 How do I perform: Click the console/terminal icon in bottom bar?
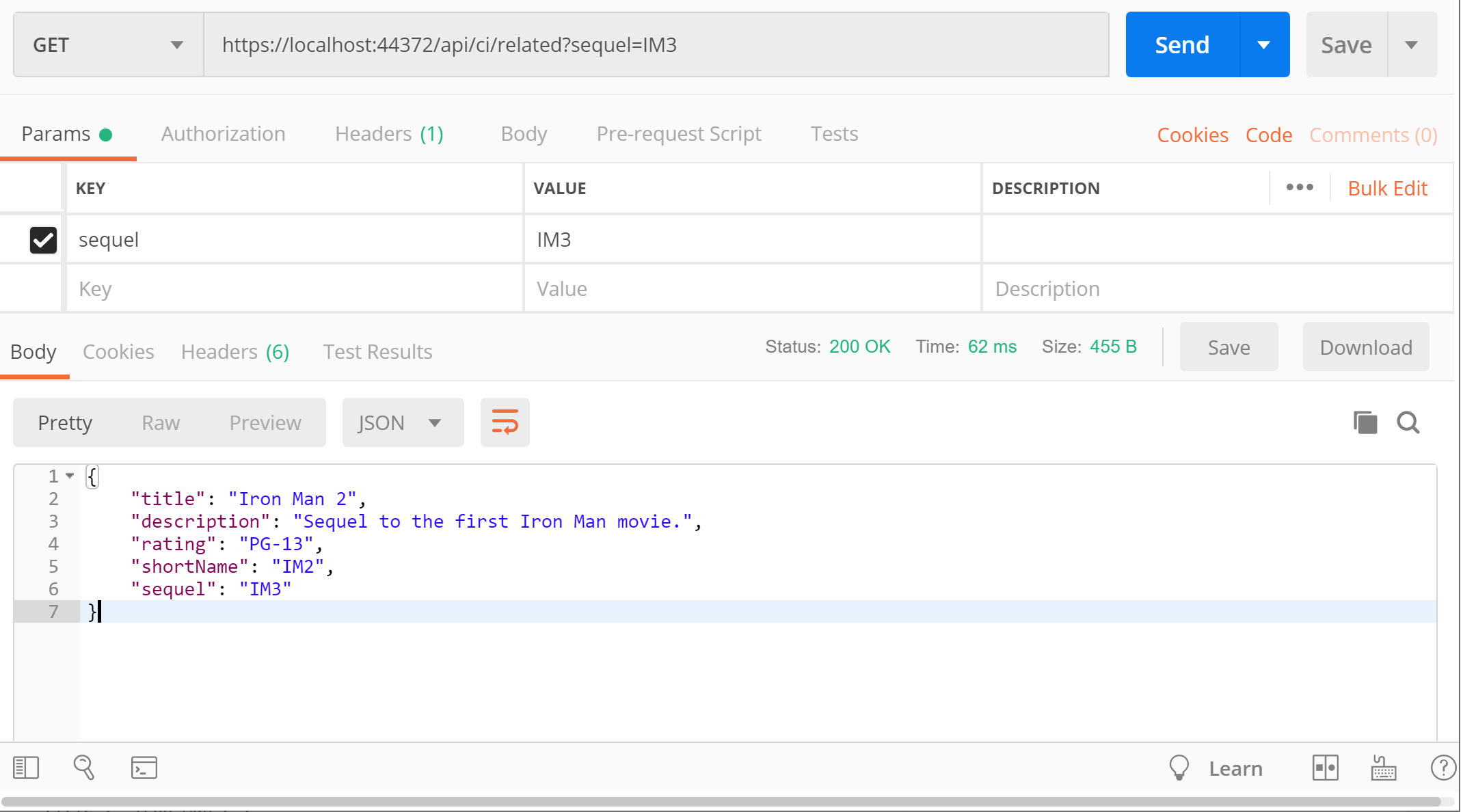pyautogui.click(x=144, y=767)
